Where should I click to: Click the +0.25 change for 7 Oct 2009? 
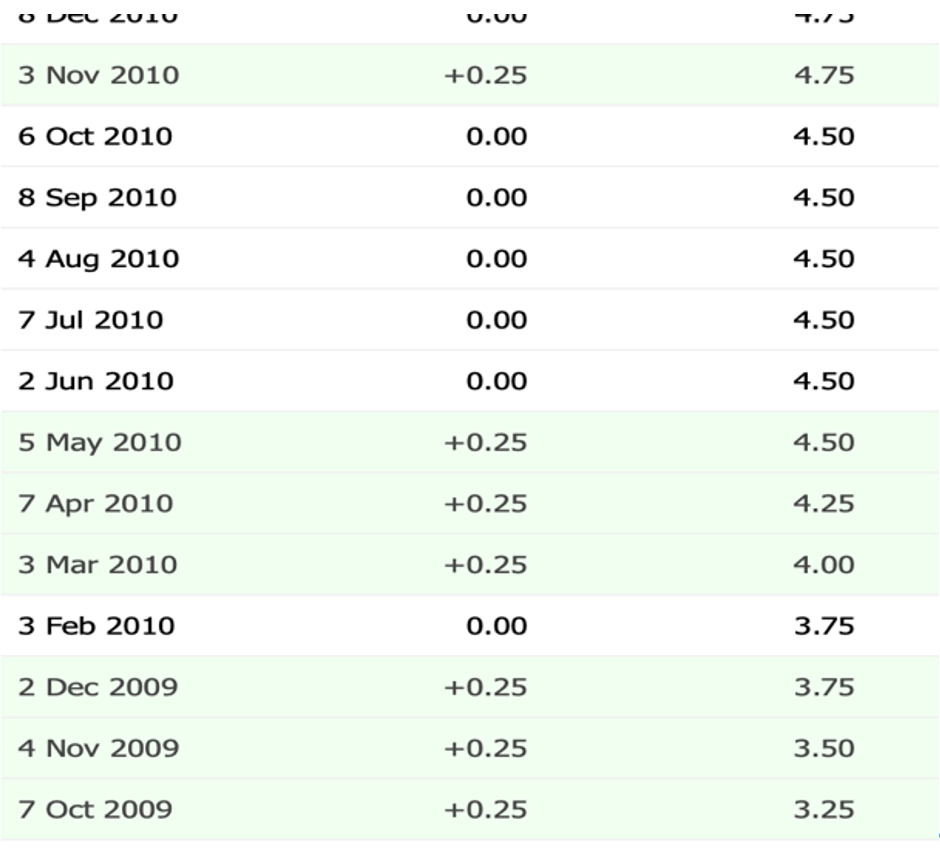486,809
